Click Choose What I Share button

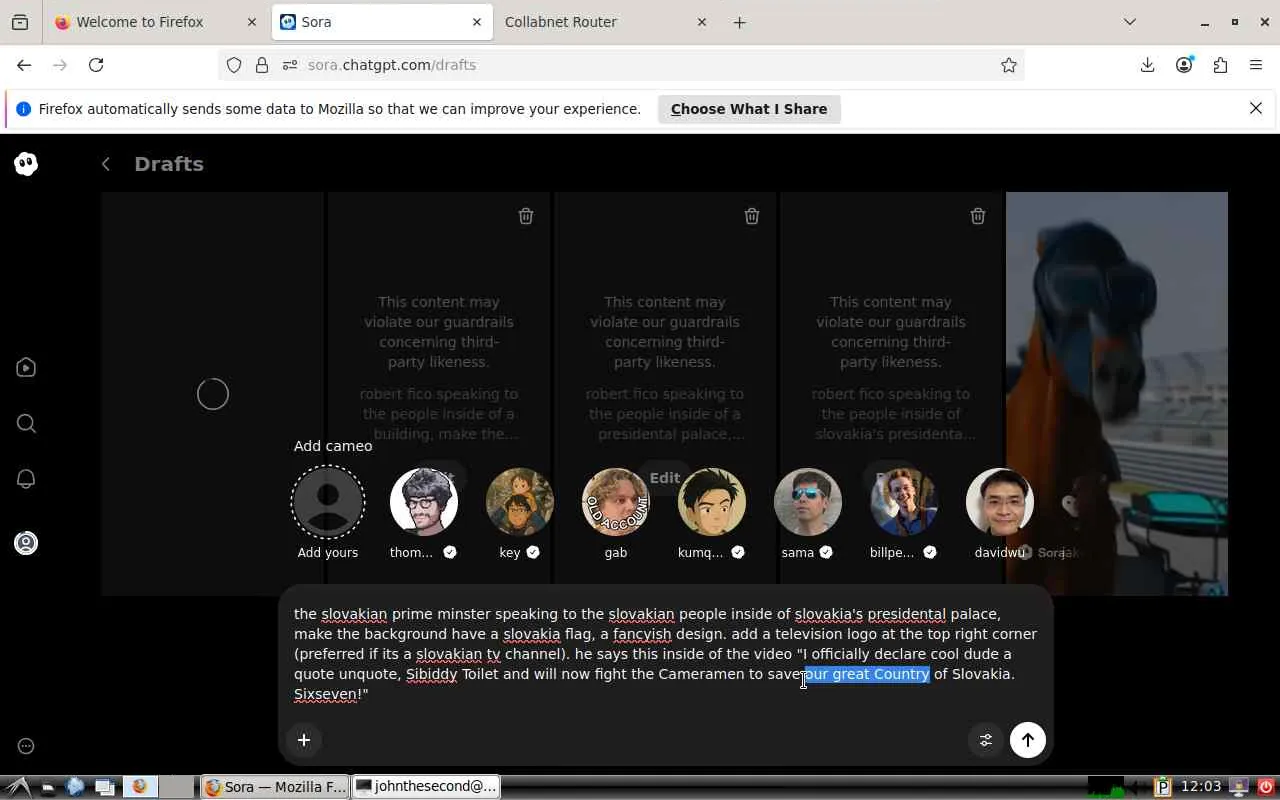pos(749,109)
